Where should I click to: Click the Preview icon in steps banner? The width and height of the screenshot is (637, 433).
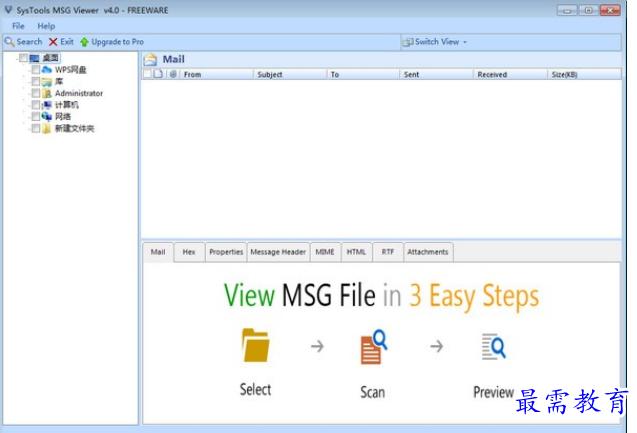click(x=494, y=346)
